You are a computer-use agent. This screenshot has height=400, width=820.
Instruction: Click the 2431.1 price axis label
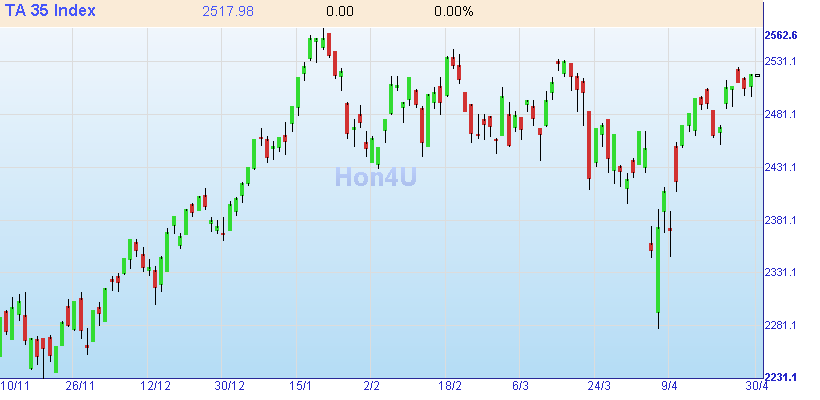(781, 167)
